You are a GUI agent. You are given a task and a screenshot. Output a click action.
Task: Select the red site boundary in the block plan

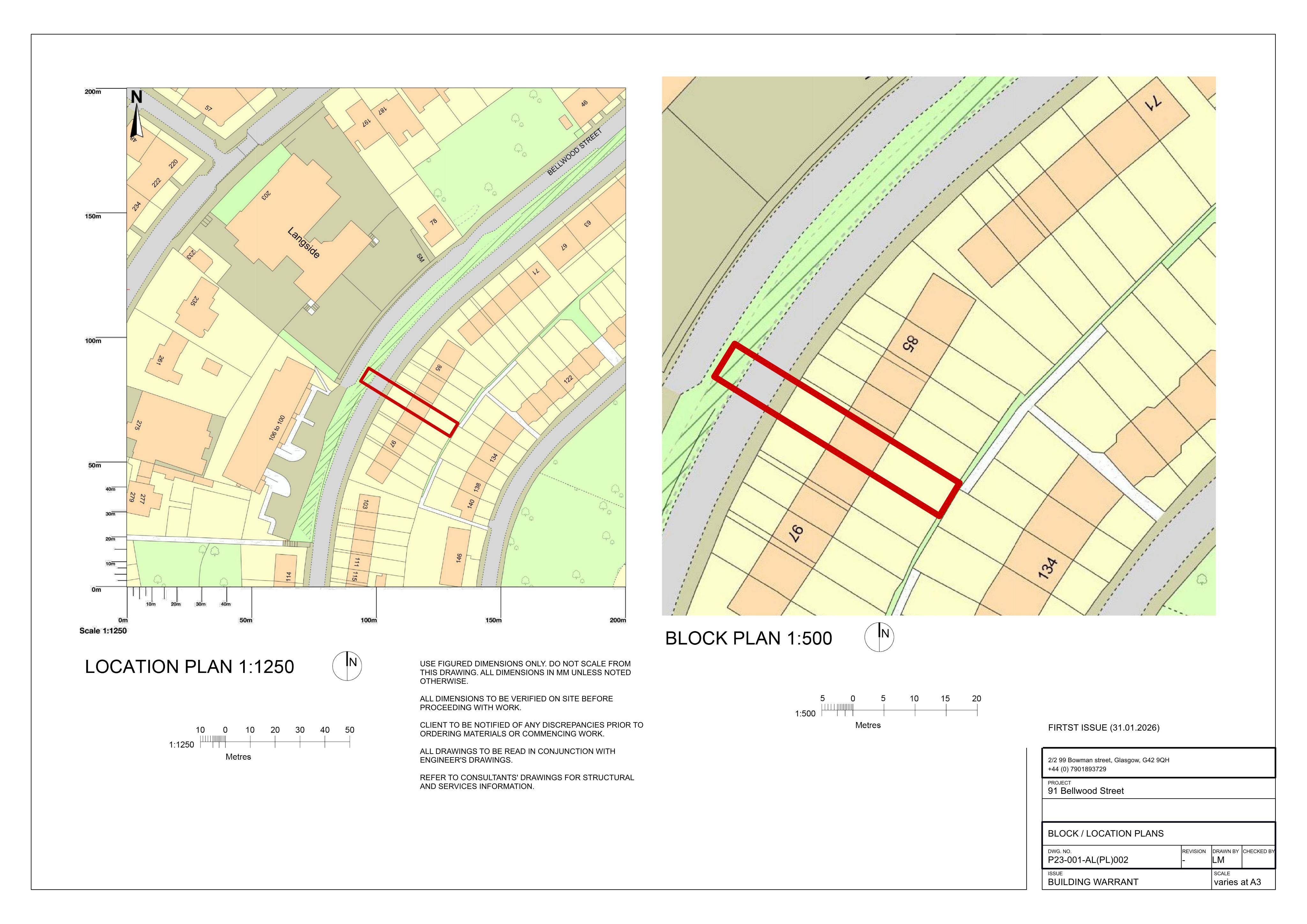click(x=837, y=430)
